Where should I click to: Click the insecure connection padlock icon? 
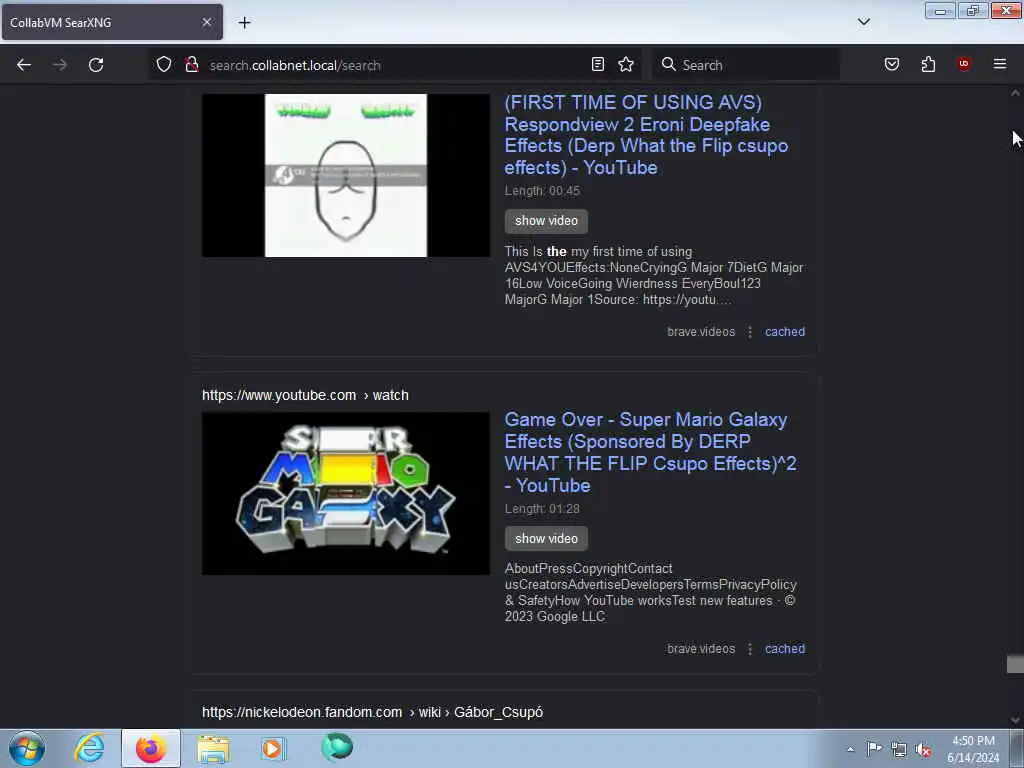tap(191, 64)
